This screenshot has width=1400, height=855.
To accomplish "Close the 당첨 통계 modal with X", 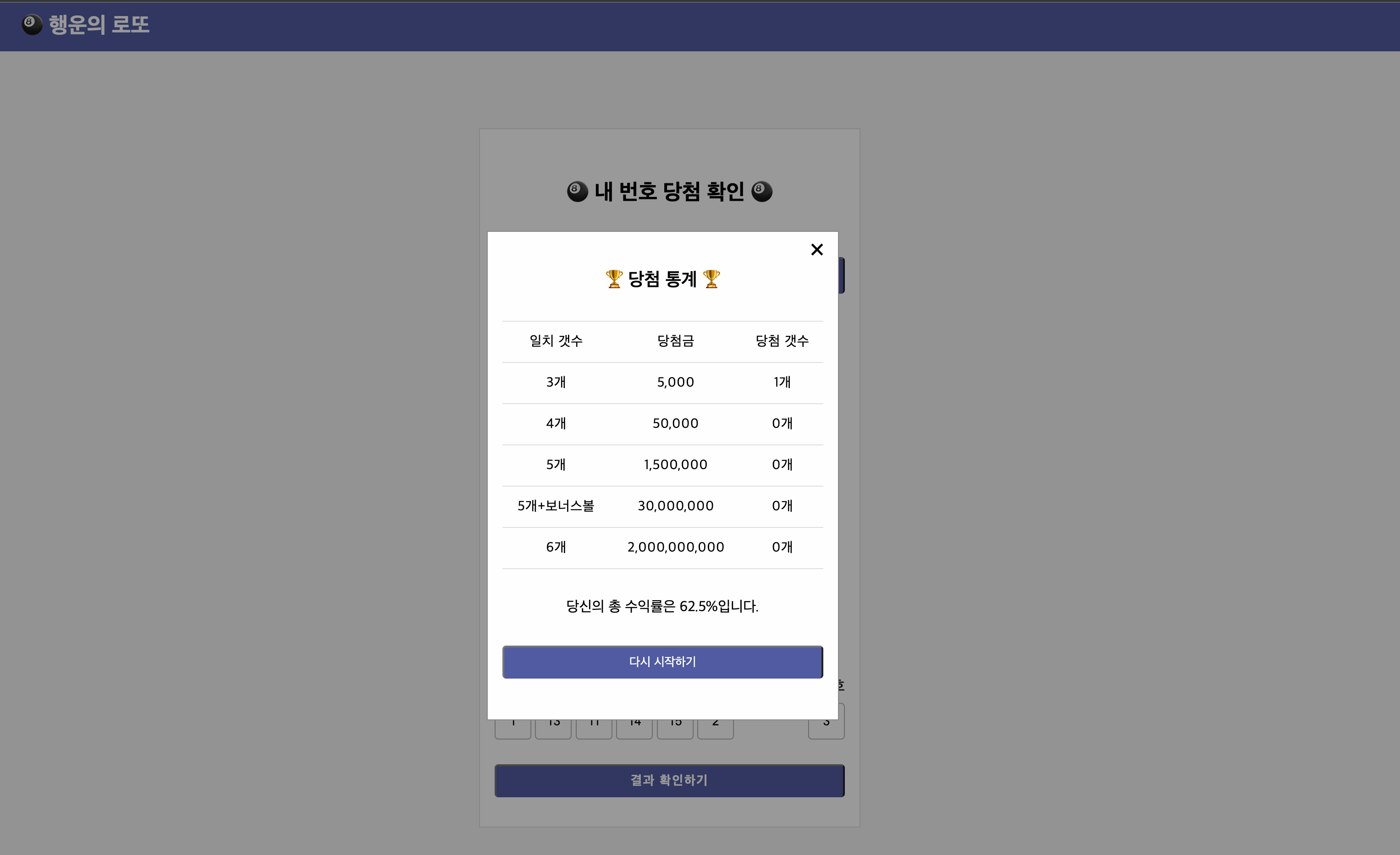I will point(816,249).
